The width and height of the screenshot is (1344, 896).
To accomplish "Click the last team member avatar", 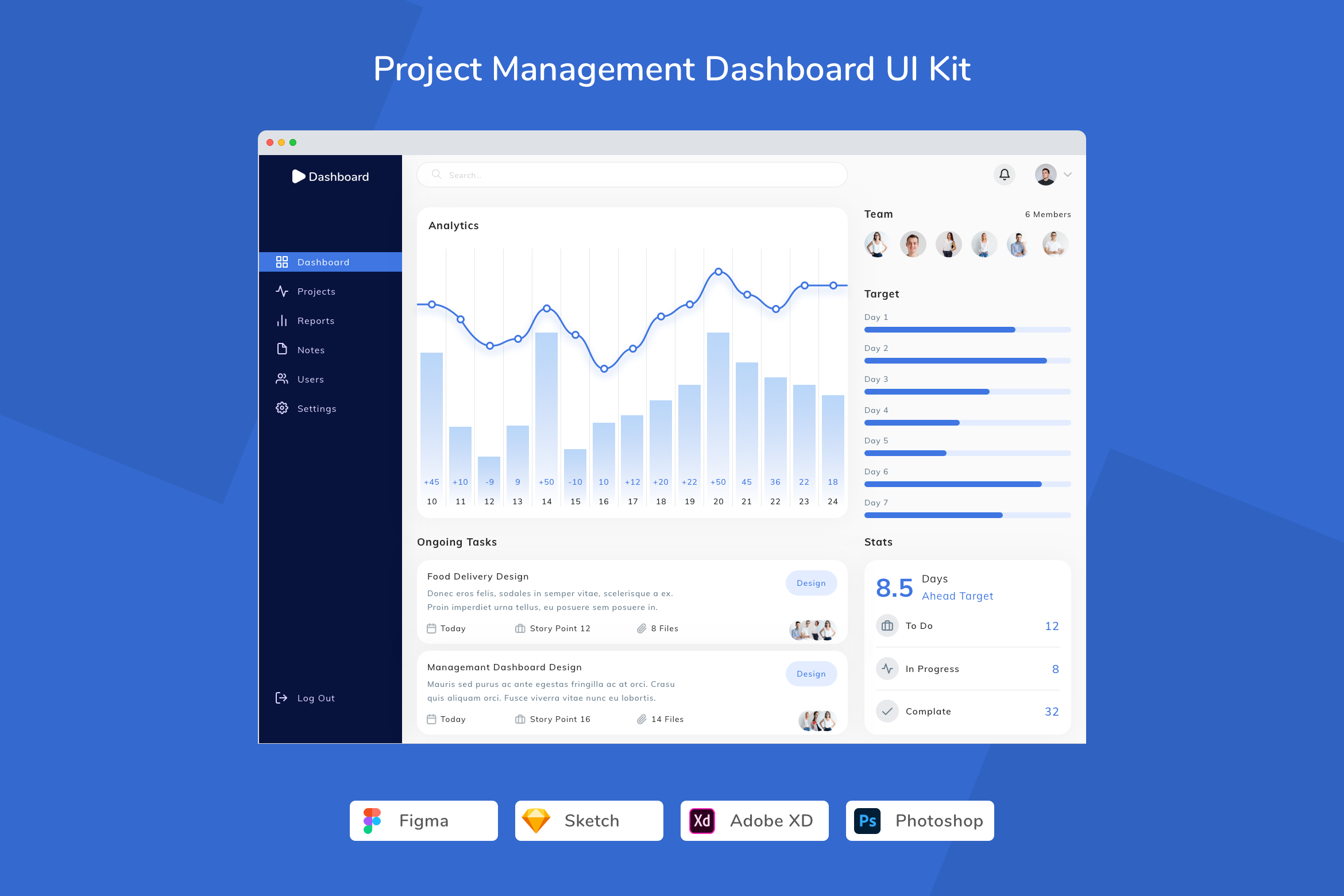I will (x=1055, y=244).
